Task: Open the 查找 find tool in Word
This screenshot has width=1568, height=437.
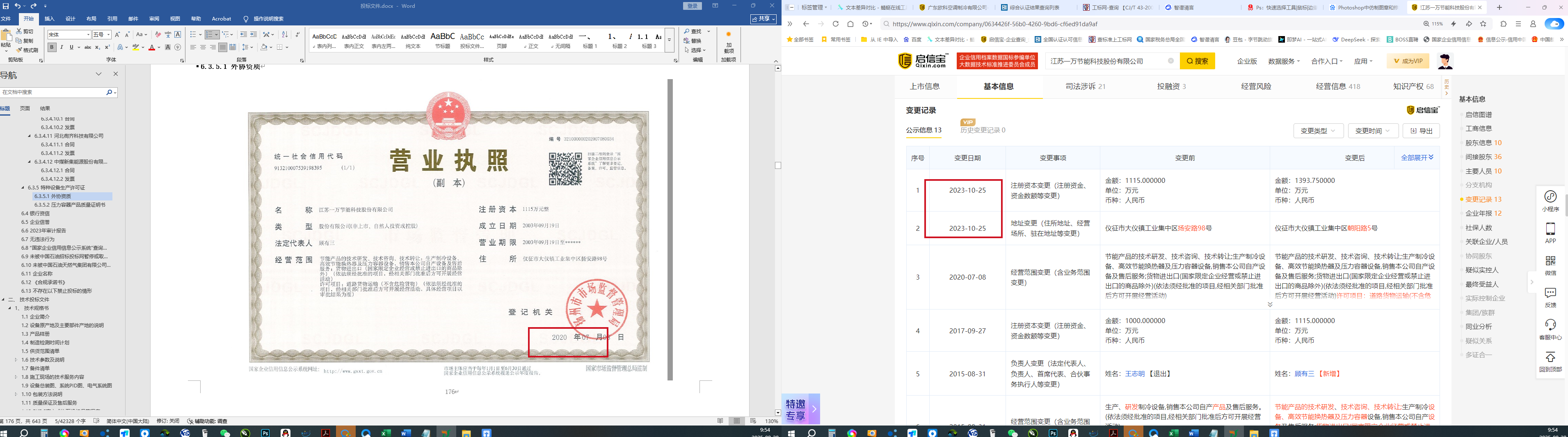Action: click(x=693, y=32)
